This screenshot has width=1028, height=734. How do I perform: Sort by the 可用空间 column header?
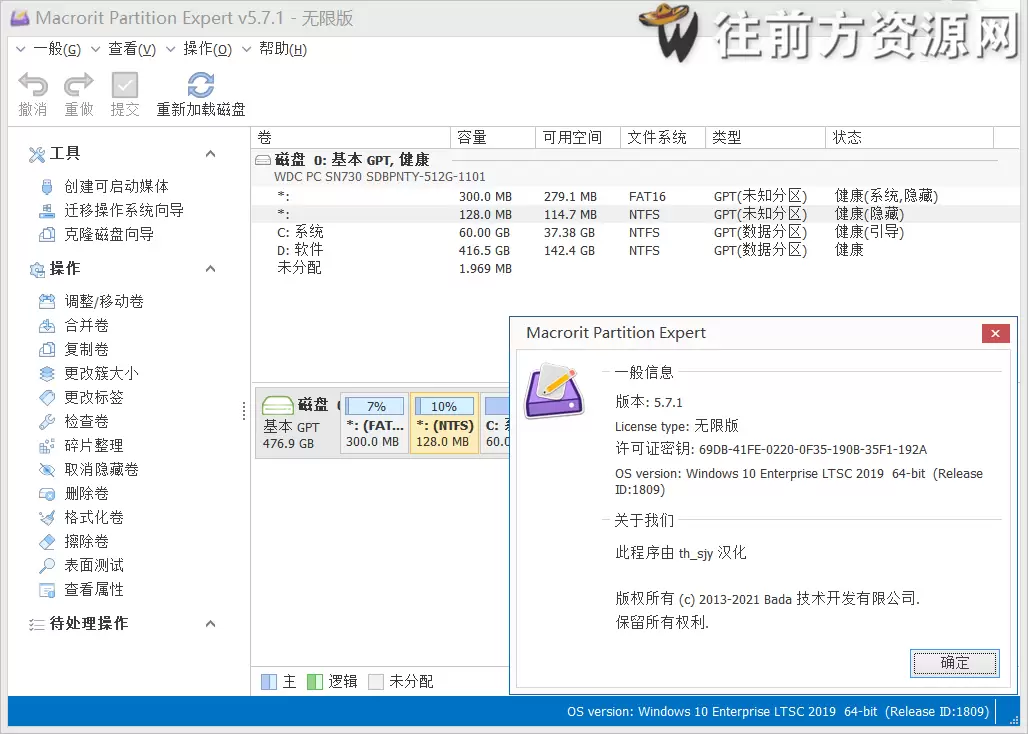578,138
